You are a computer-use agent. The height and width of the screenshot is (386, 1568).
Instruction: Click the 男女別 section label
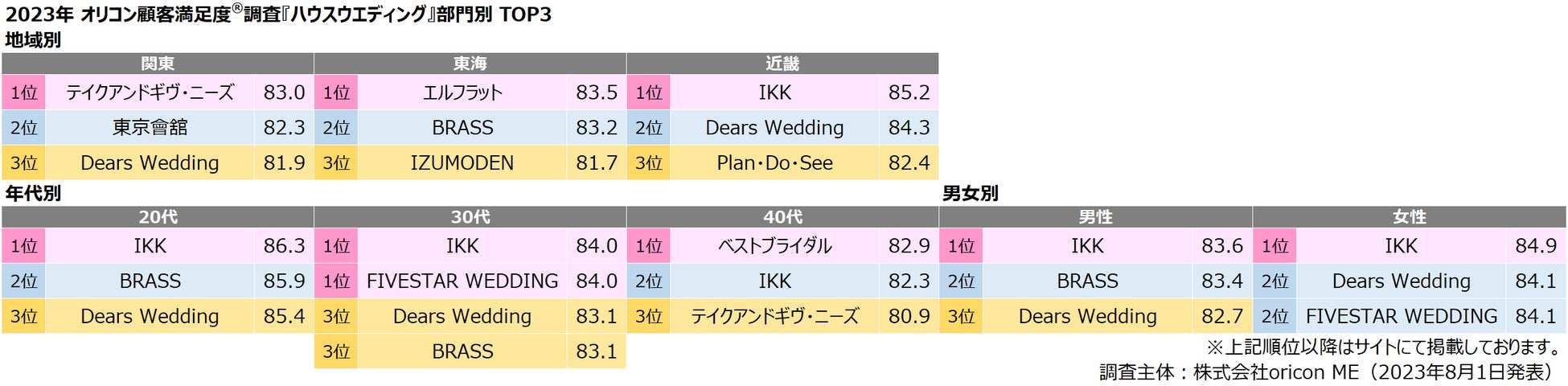pos(970,193)
